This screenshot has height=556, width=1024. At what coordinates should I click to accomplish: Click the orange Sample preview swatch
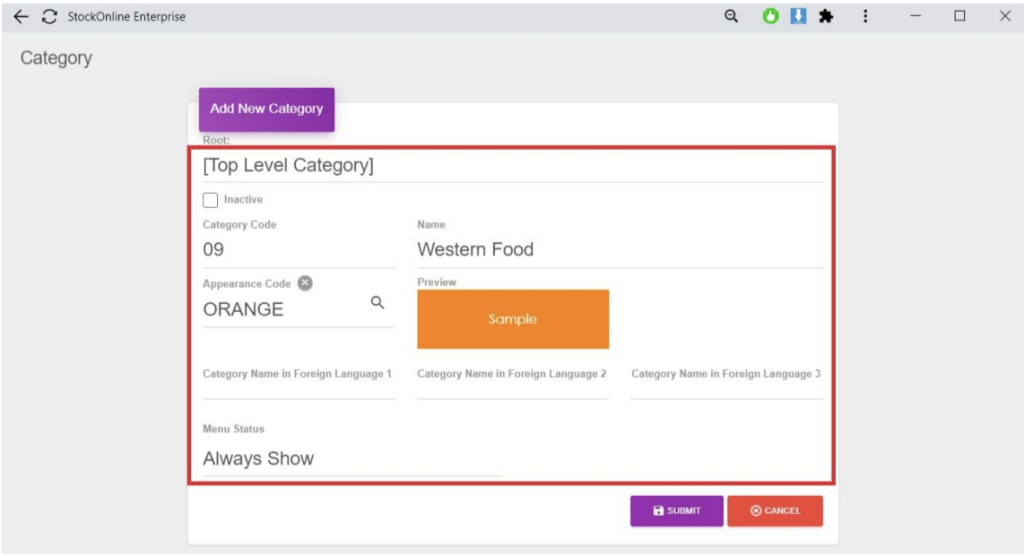point(513,319)
